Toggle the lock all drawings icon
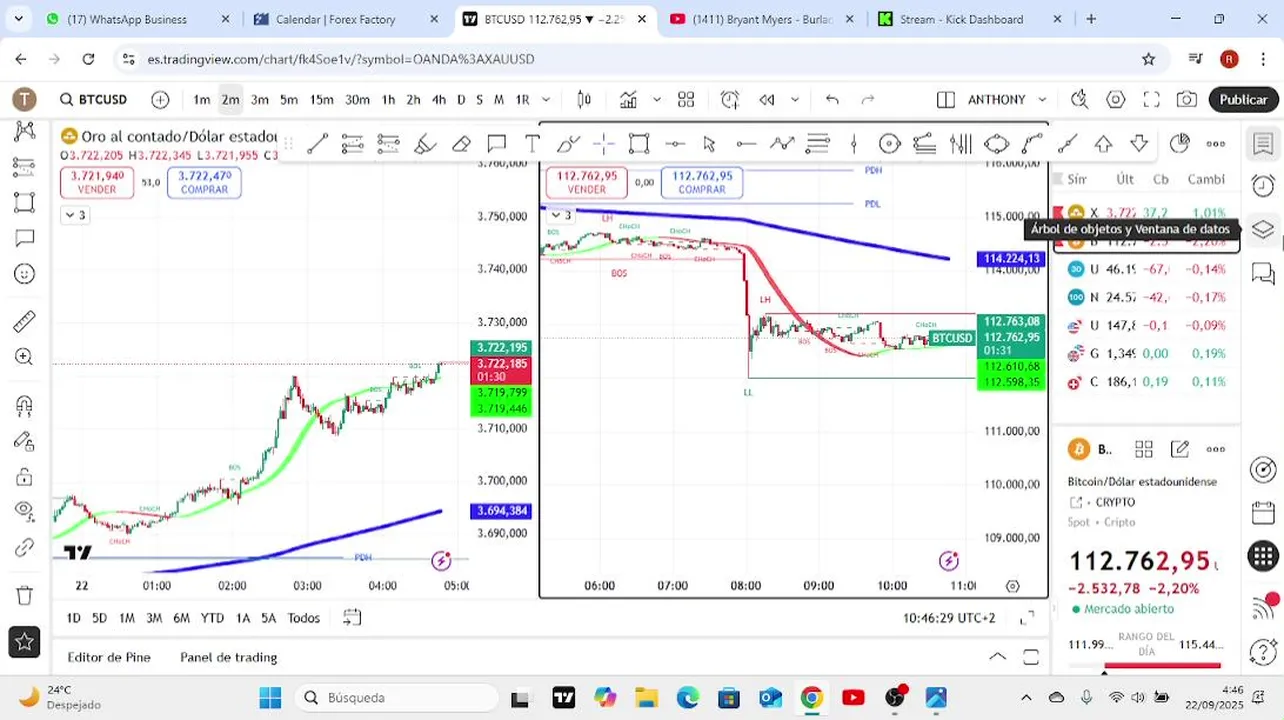This screenshot has height=720, width=1284. pyautogui.click(x=24, y=476)
